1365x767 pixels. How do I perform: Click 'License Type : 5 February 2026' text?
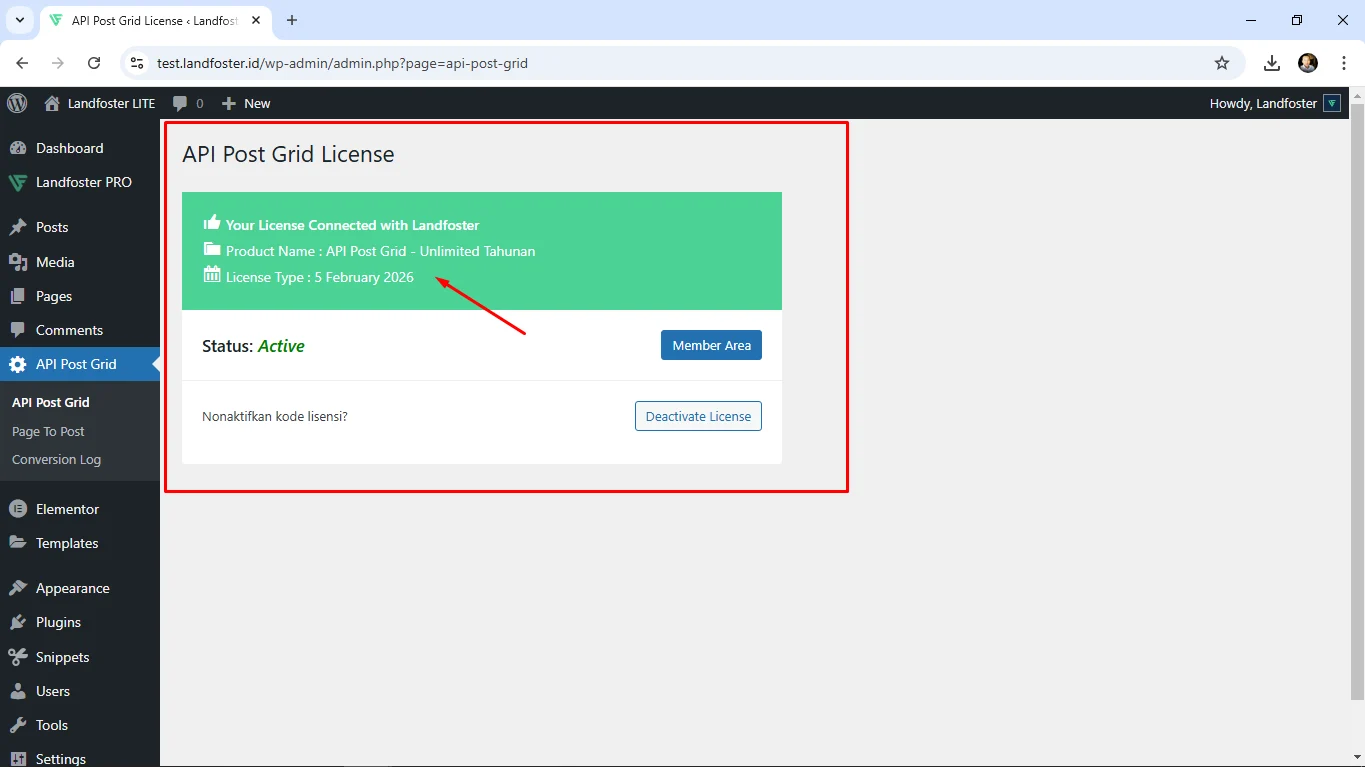[319, 277]
